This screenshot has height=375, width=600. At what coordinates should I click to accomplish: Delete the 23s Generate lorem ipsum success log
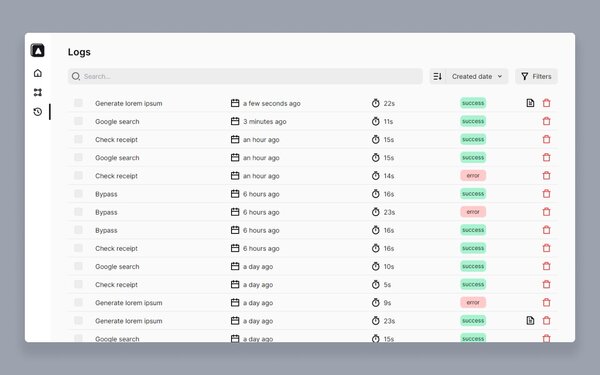pos(546,321)
